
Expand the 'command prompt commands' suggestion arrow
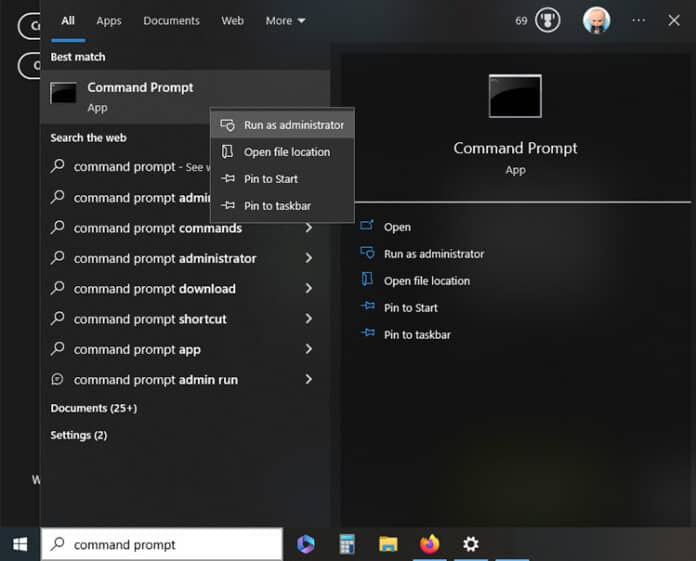(x=308, y=228)
